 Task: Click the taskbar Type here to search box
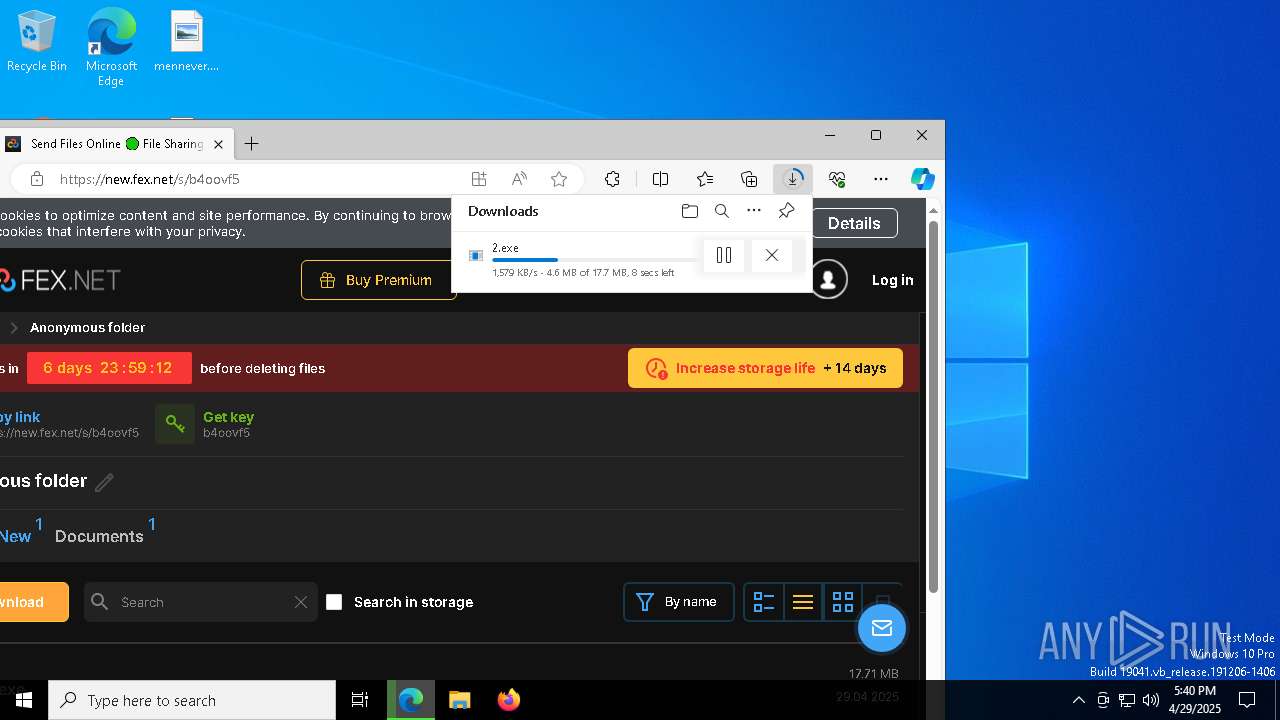tap(192, 700)
